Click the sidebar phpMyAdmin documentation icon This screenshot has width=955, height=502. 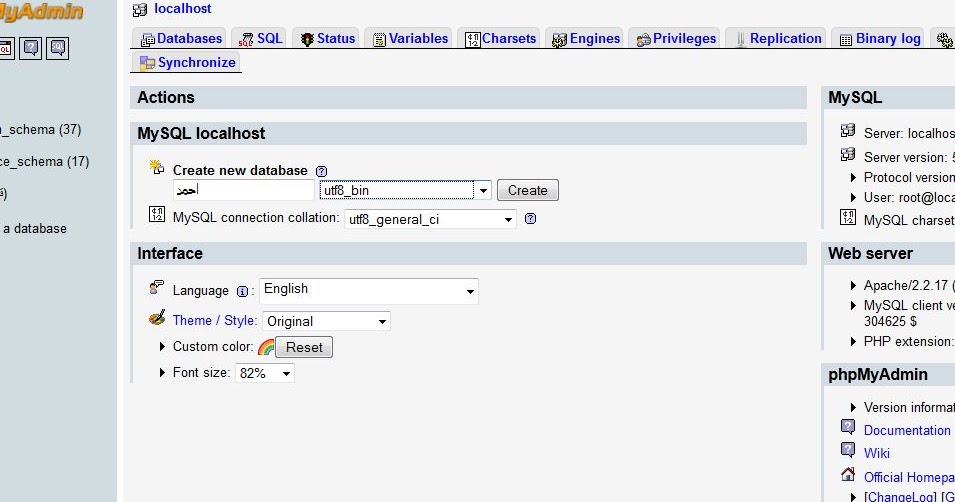(31, 48)
